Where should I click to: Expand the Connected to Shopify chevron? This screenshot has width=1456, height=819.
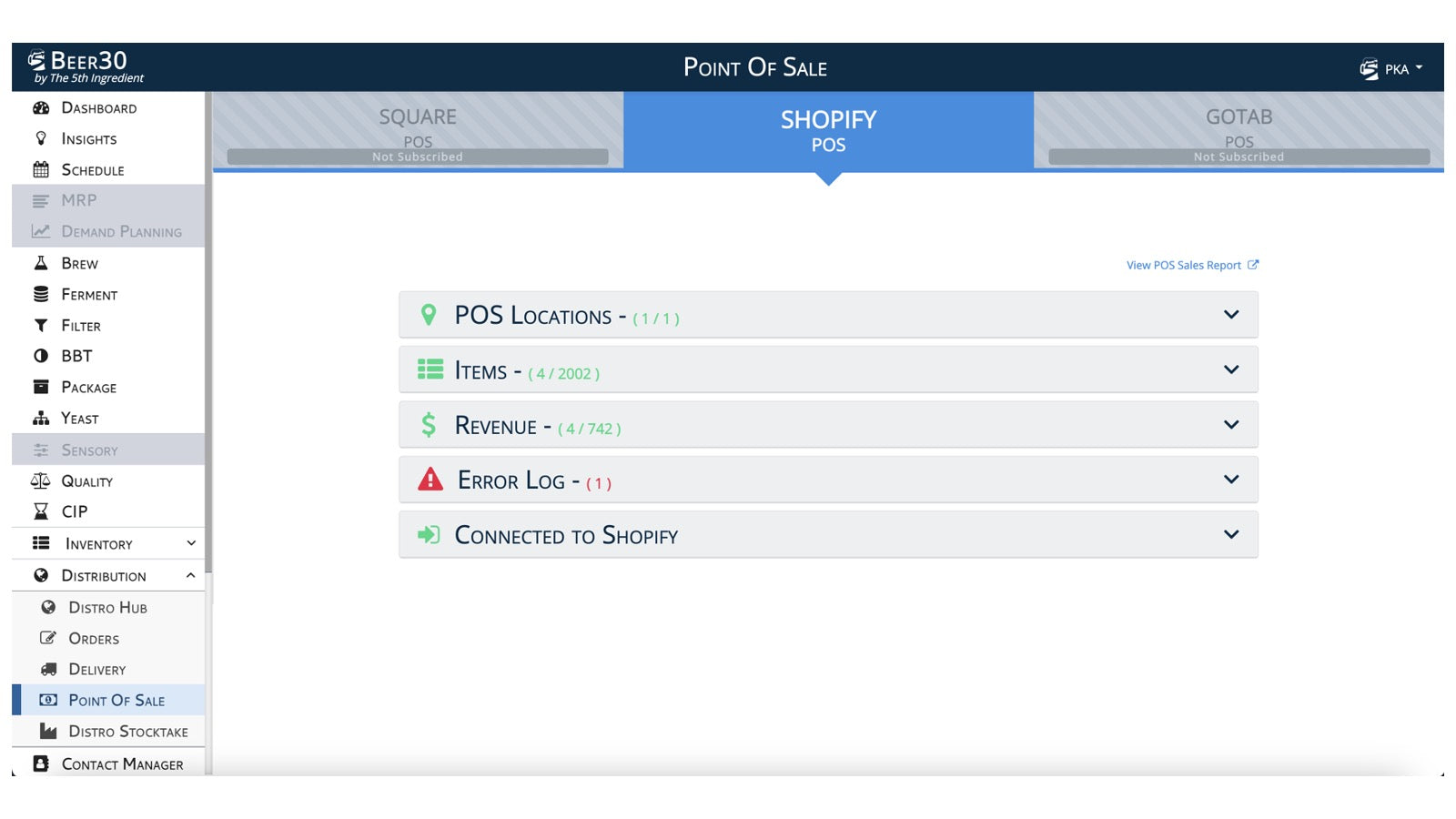click(x=1231, y=535)
